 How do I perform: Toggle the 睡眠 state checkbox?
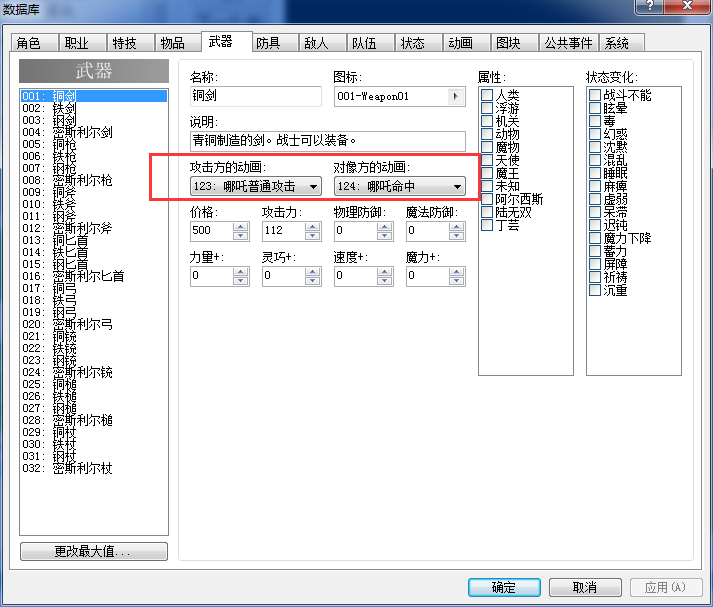(595, 173)
